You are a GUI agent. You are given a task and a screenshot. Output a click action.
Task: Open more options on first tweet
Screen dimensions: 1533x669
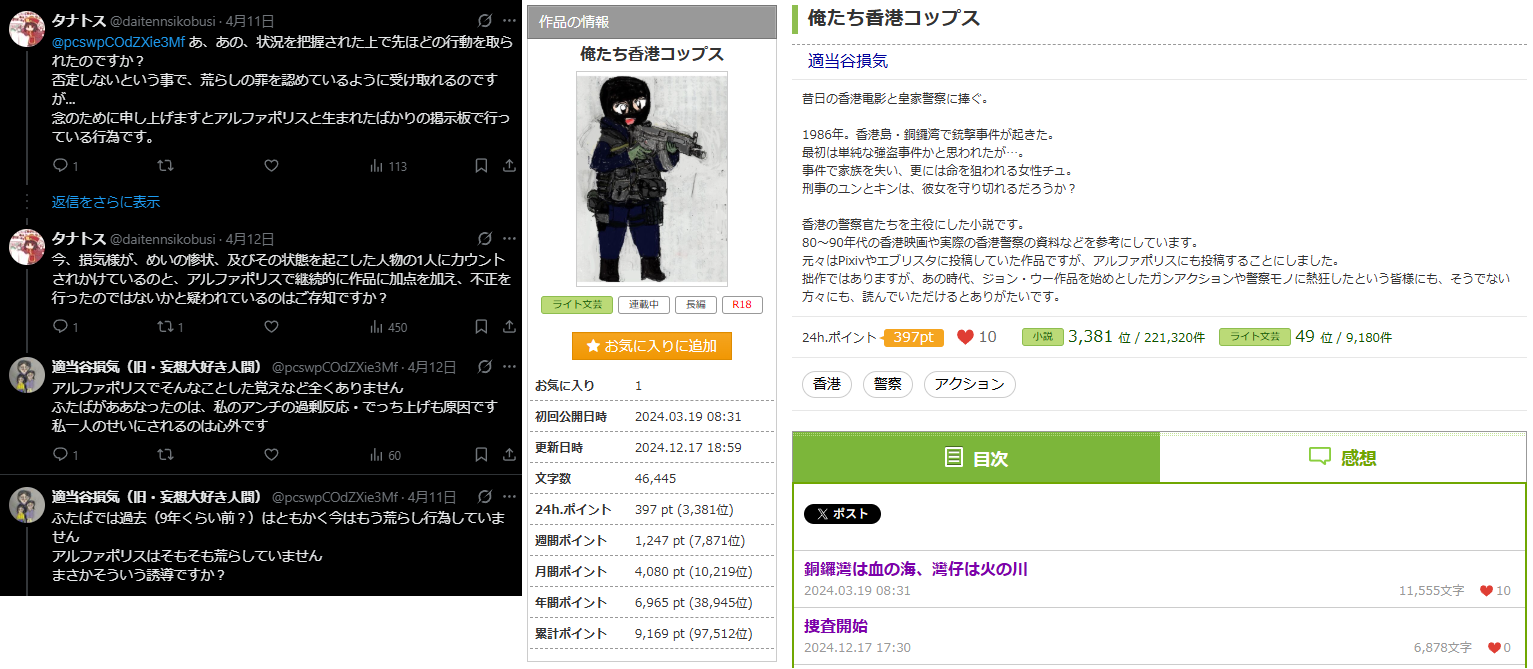tap(509, 20)
